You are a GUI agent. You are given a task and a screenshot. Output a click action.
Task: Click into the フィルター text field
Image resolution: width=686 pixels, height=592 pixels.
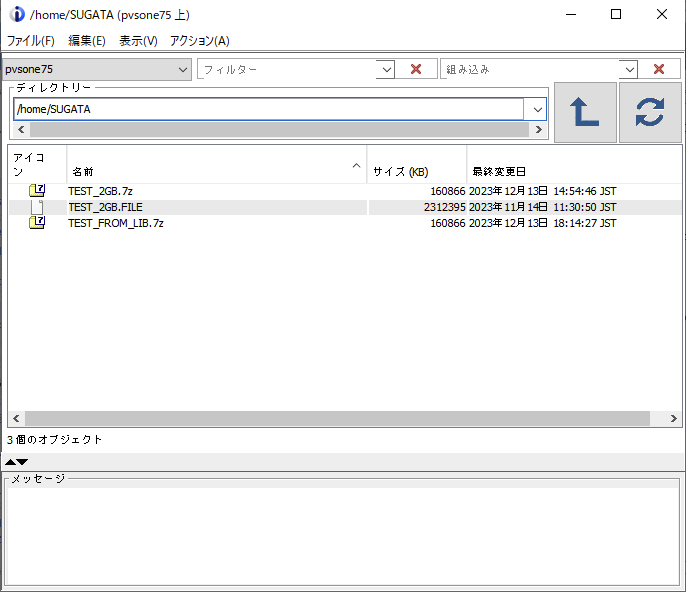(287, 69)
